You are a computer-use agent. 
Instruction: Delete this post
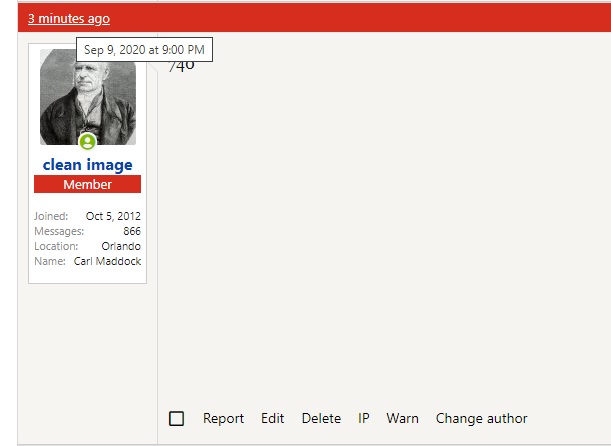coord(321,419)
